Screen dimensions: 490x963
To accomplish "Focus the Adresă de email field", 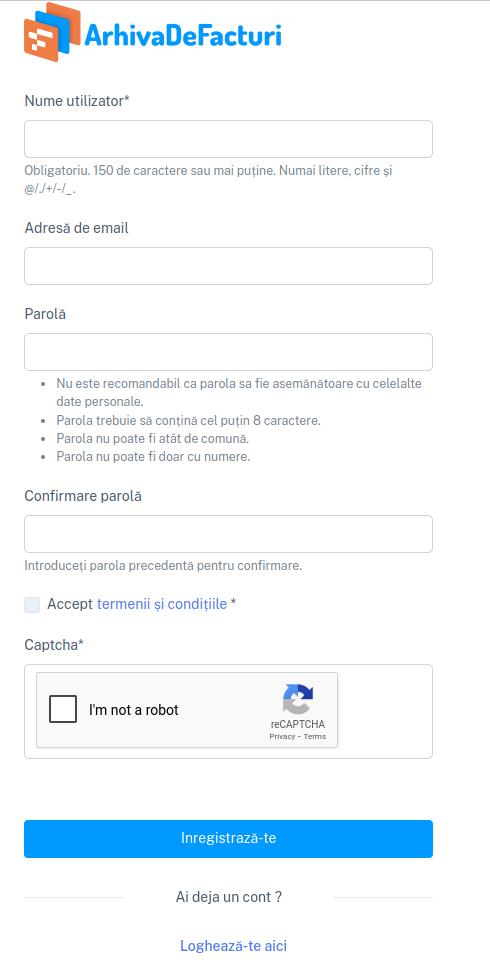I will [228, 266].
